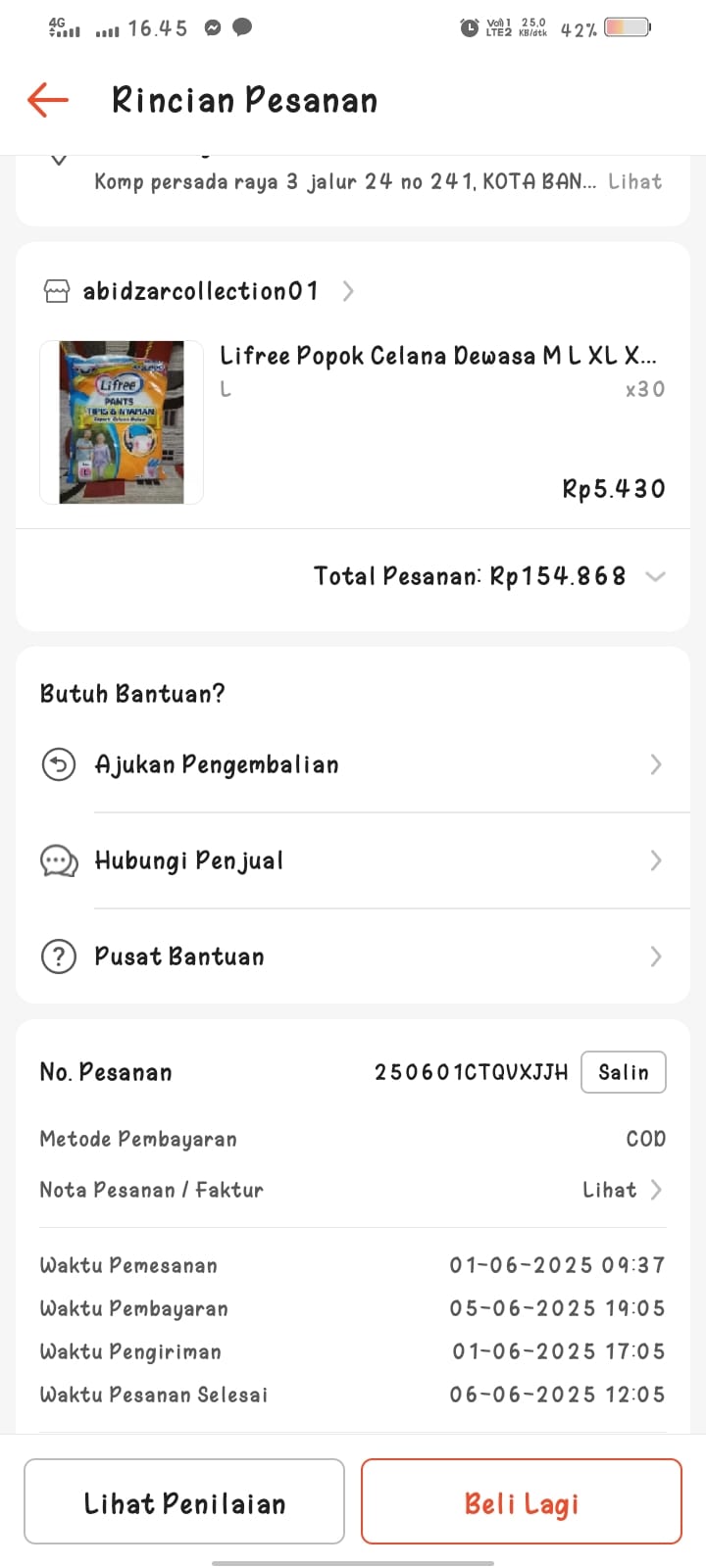The height and width of the screenshot is (1568, 706).
Task: Open invoice via Lihat chevron arrow
Action: point(656,1190)
